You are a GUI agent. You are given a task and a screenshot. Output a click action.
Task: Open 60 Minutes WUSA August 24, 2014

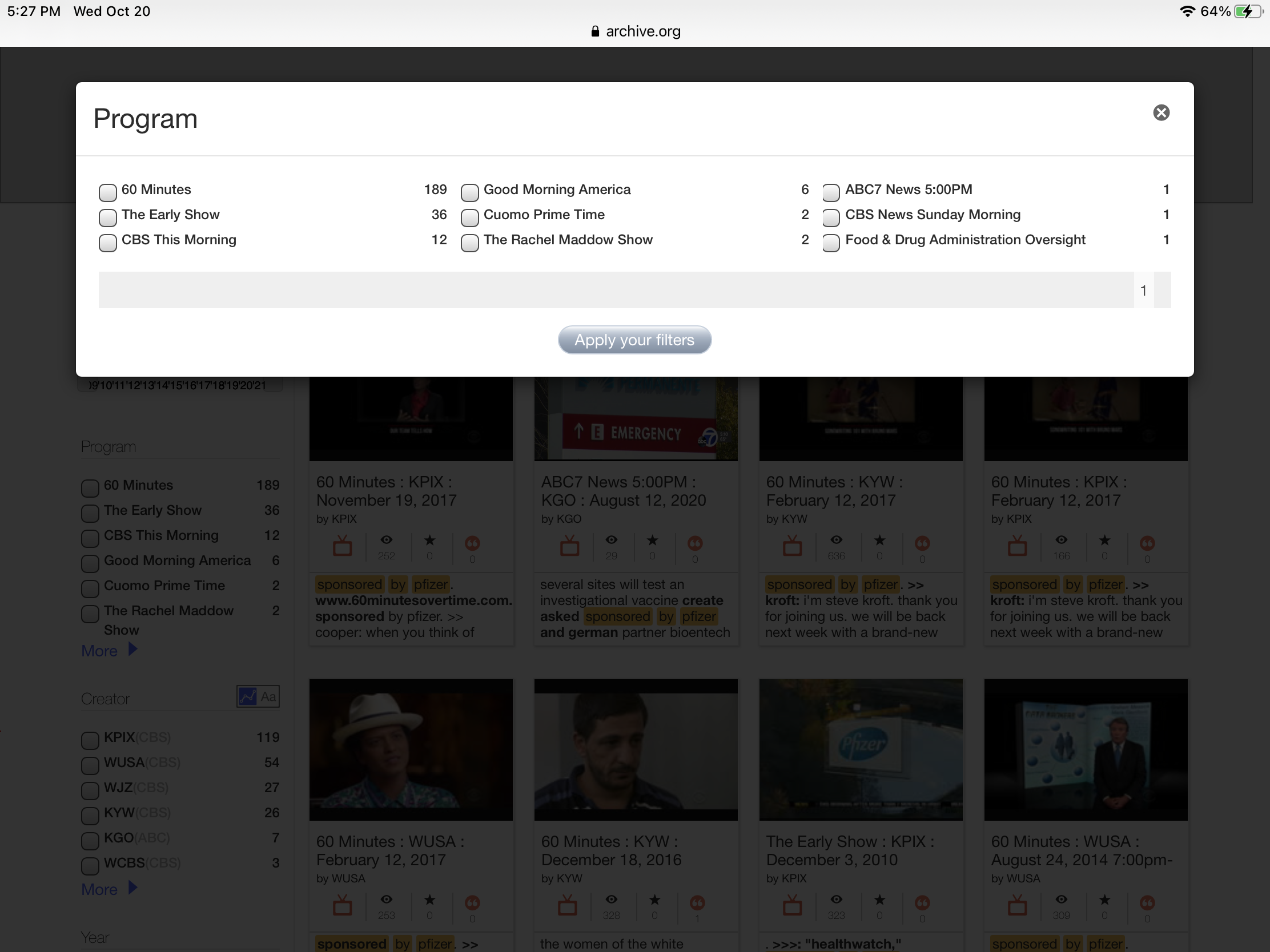(x=1082, y=850)
